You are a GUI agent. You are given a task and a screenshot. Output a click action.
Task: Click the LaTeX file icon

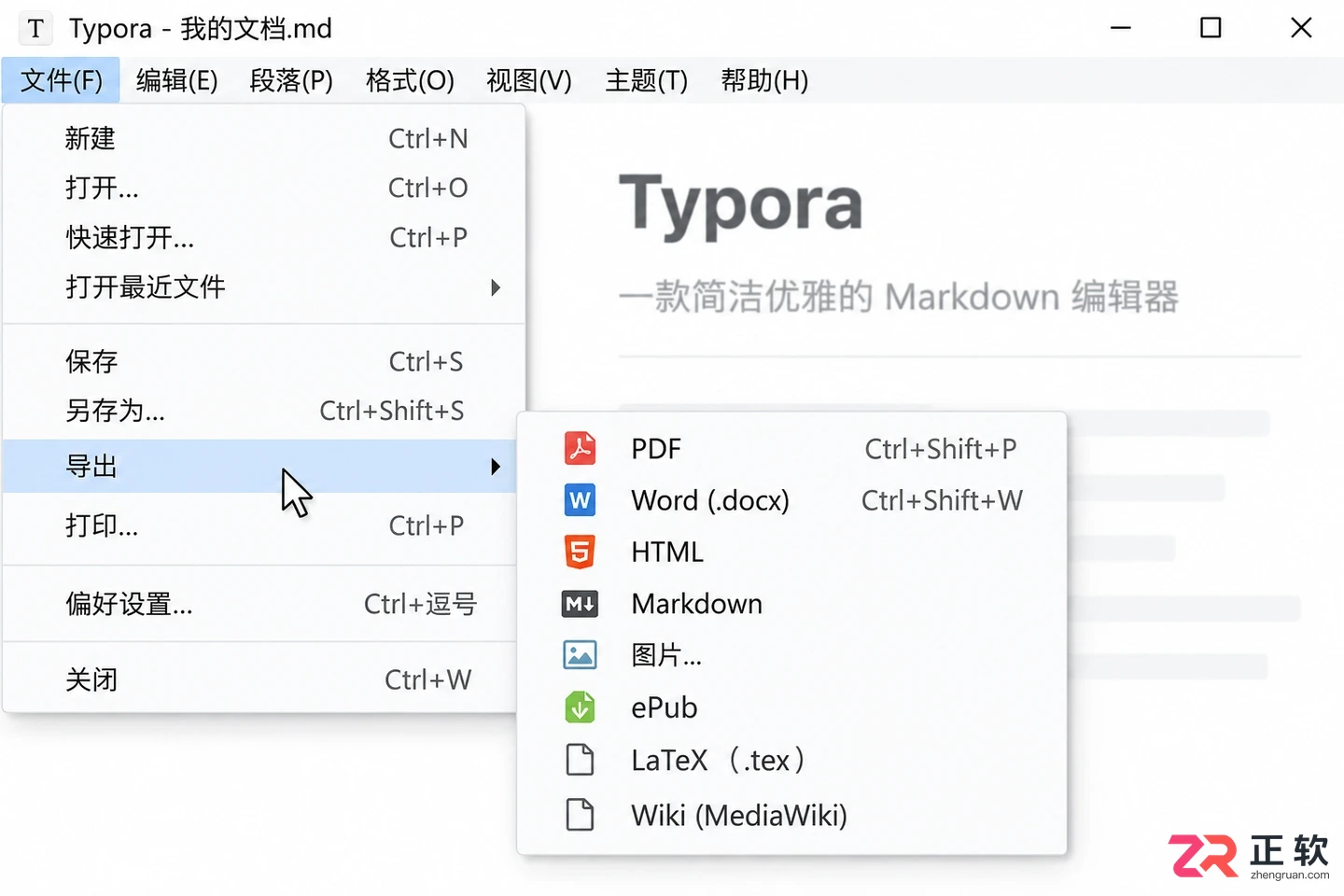pos(580,760)
